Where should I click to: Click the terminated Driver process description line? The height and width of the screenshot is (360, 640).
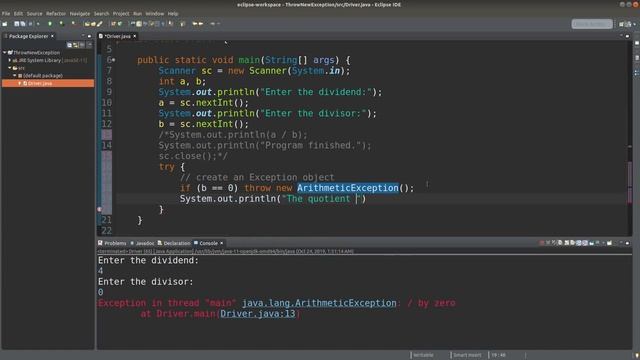(226, 251)
